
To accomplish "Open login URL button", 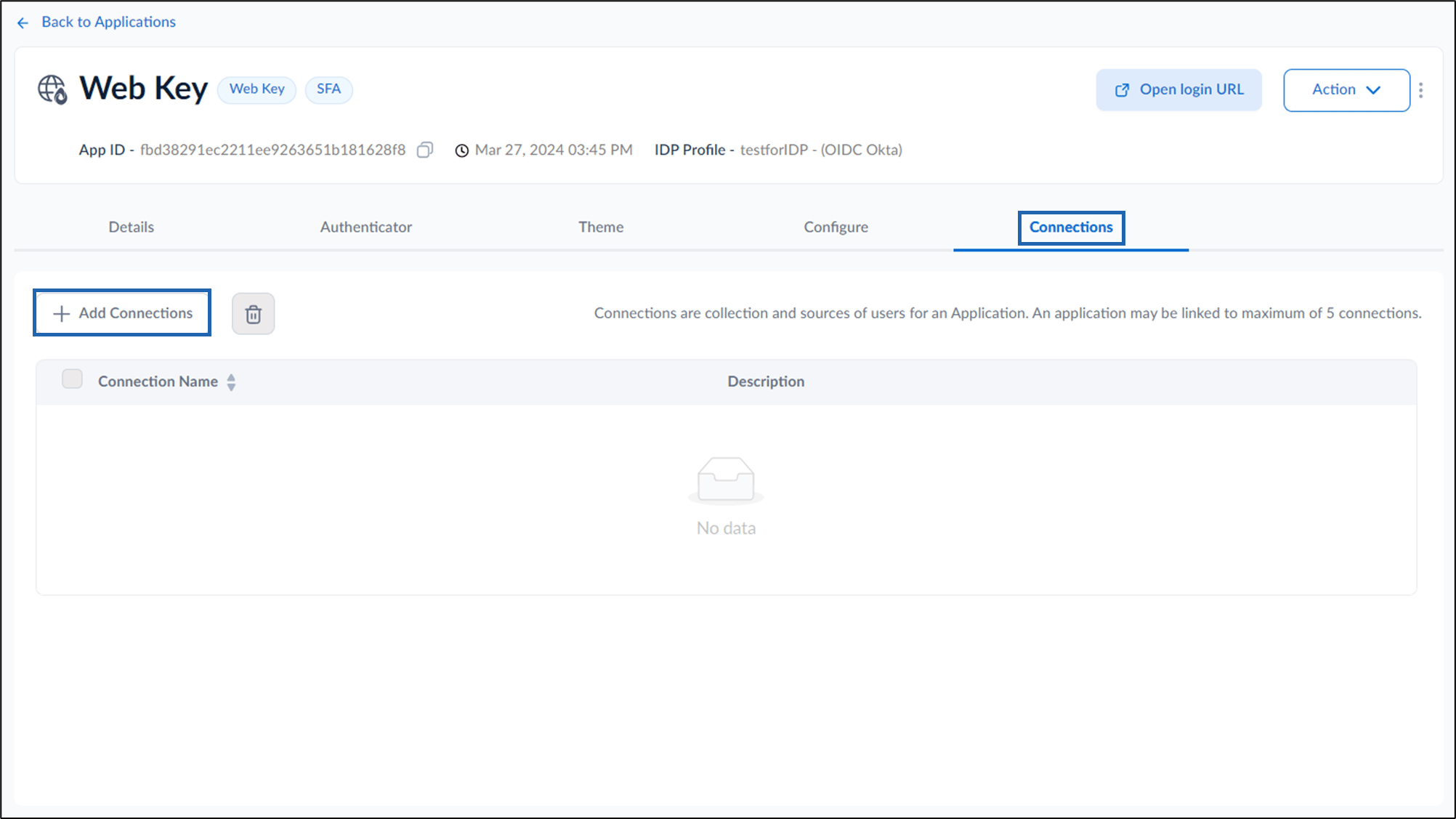I will pos(1178,90).
